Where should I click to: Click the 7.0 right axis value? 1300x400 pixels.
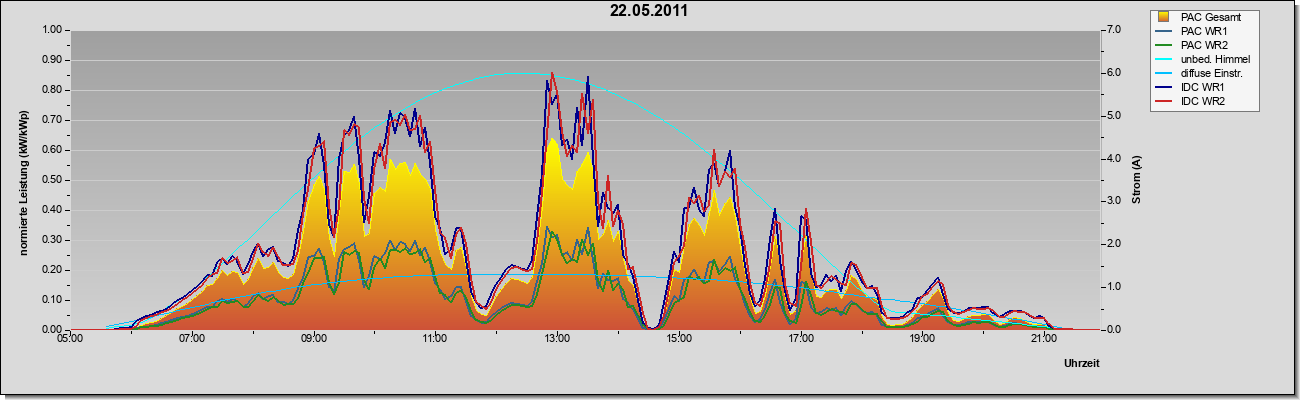click(1113, 30)
